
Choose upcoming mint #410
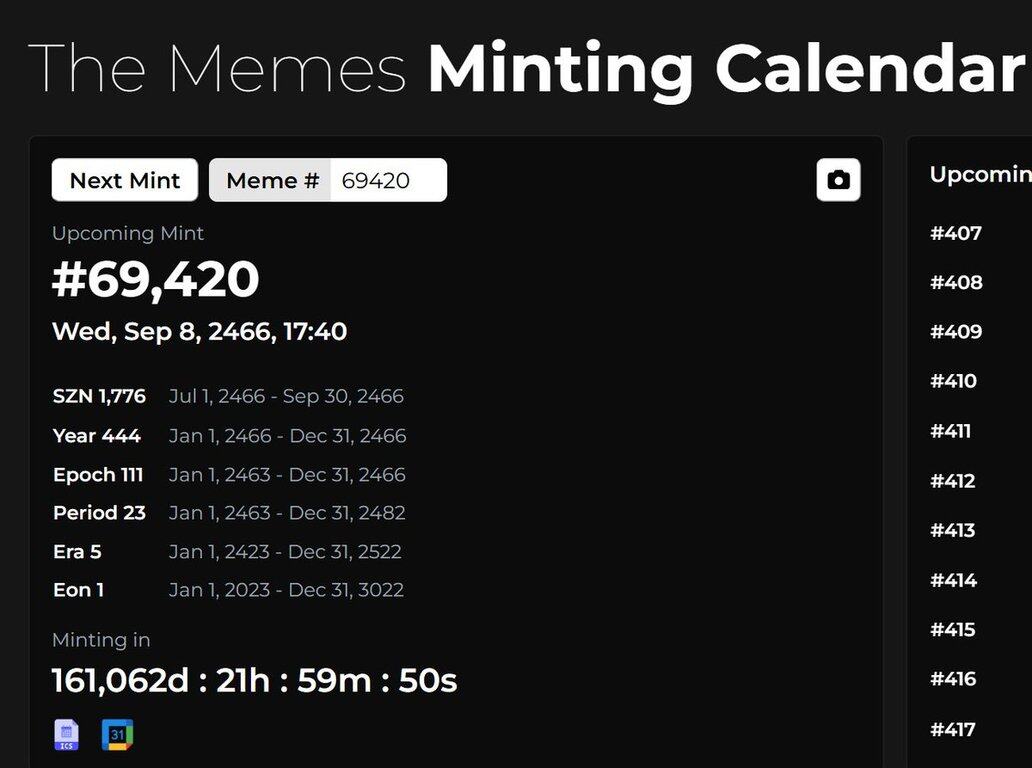click(x=953, y=381)
